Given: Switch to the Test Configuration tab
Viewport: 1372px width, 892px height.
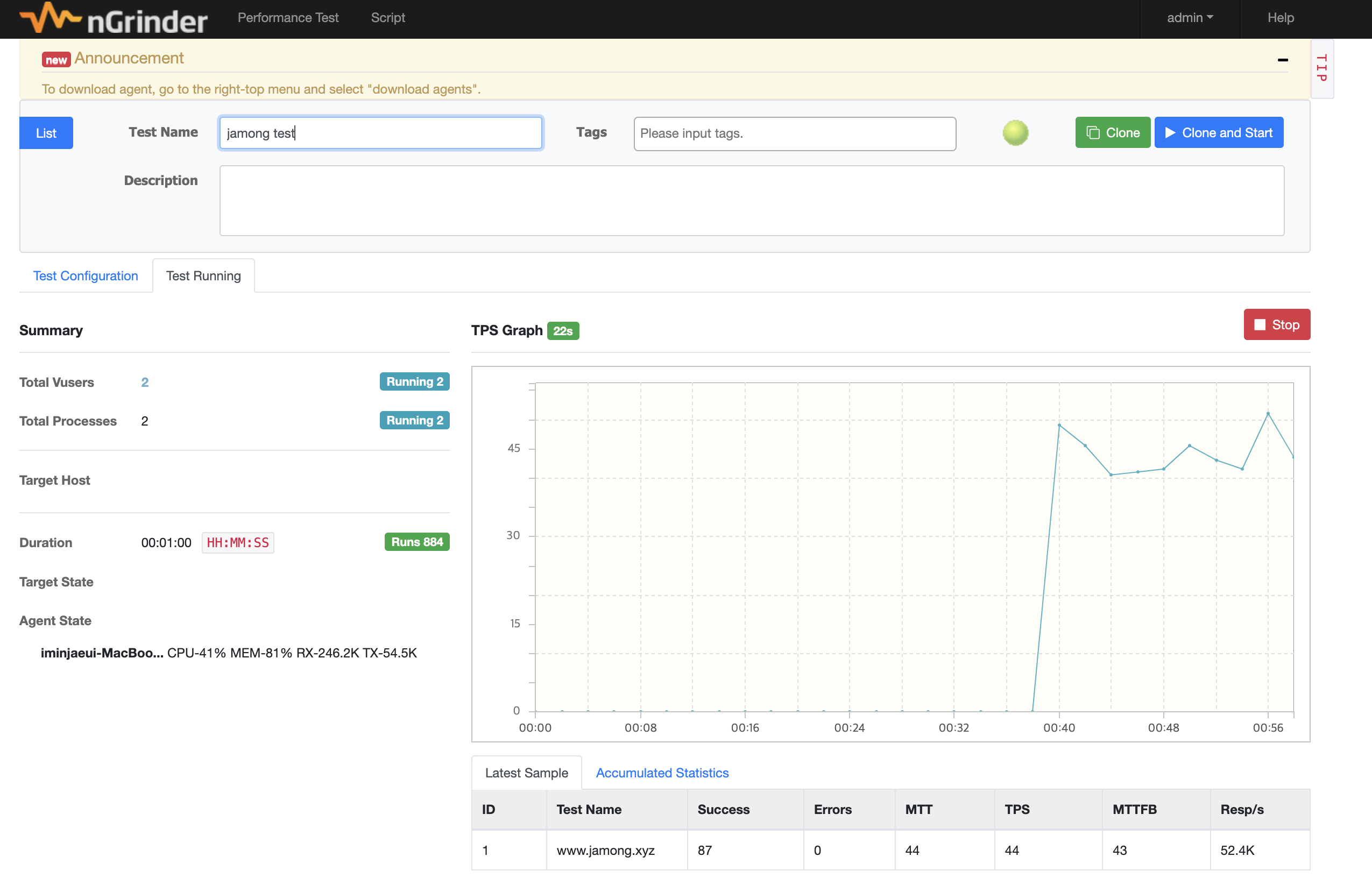Looking at the screenshot, I should (x=86, y=275).
